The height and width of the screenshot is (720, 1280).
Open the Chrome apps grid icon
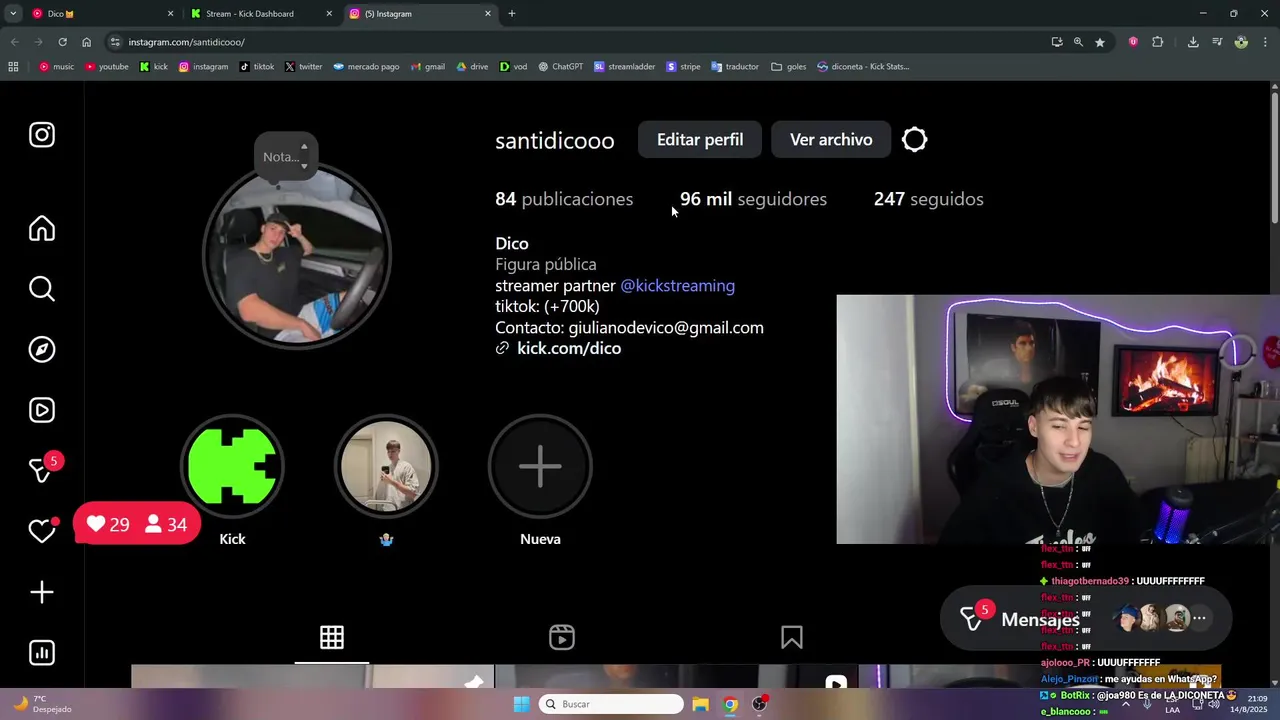13,67
